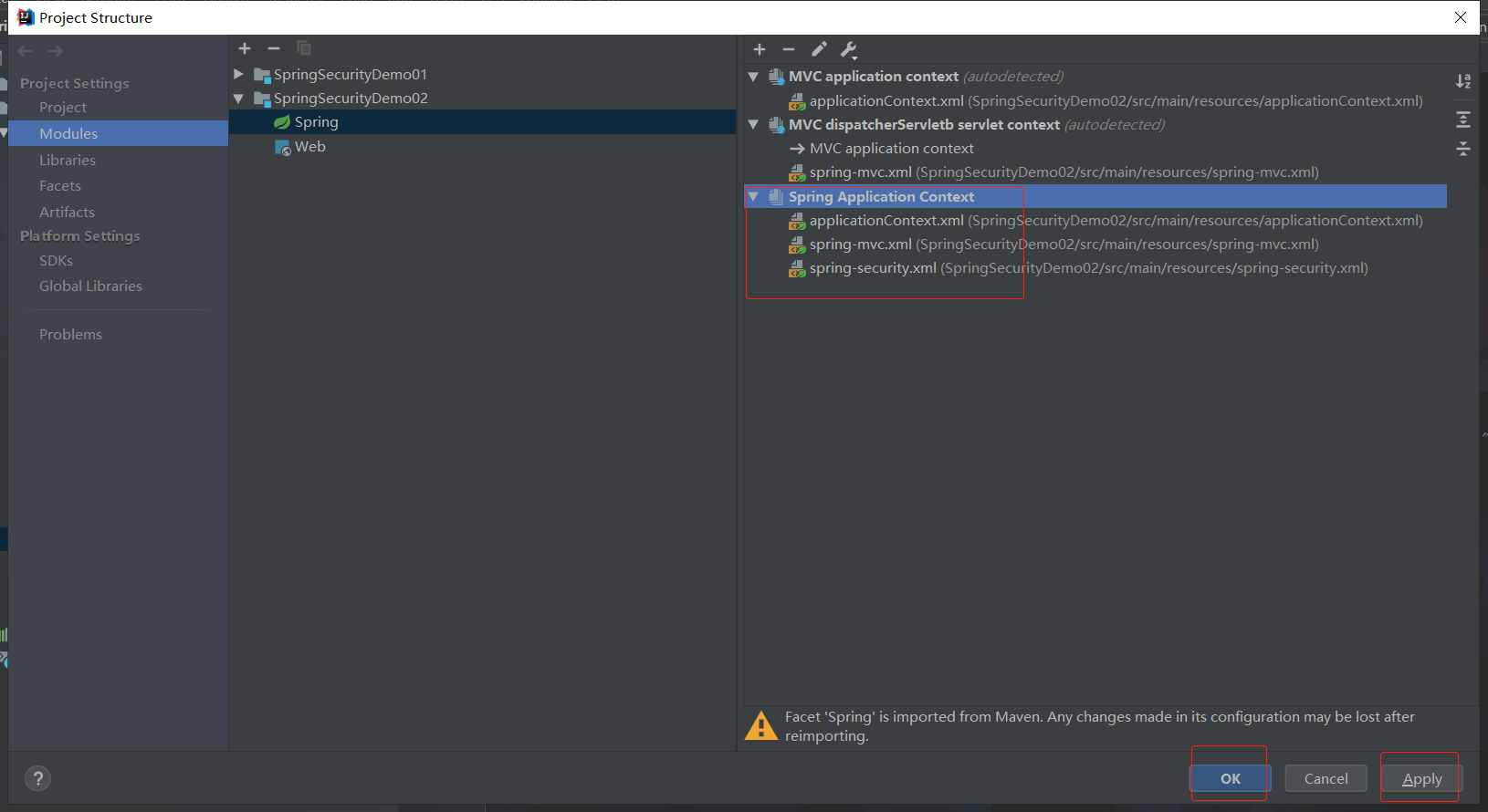Open the Modules settings page
The width and height of the screenshot is (1488, 812).
point(68,134)
